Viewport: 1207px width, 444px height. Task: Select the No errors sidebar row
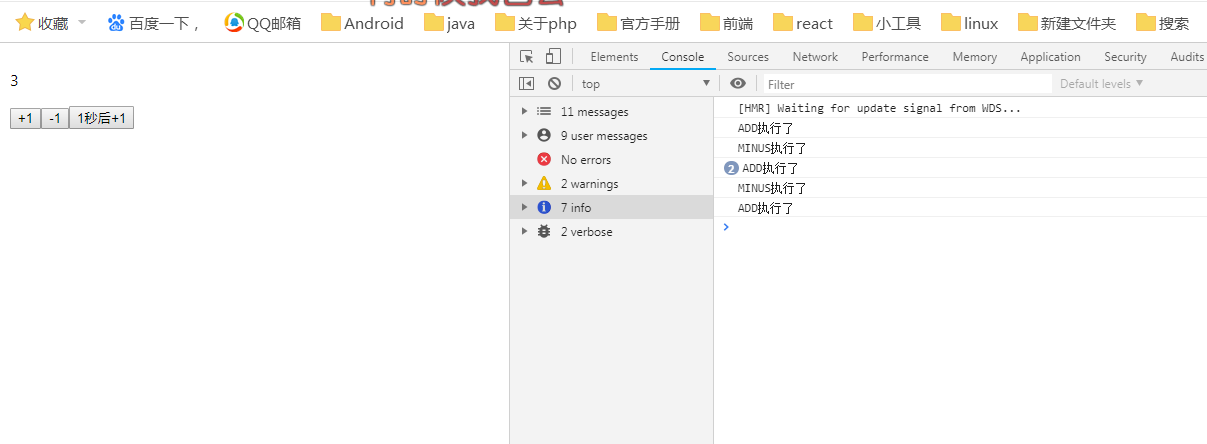611,159
